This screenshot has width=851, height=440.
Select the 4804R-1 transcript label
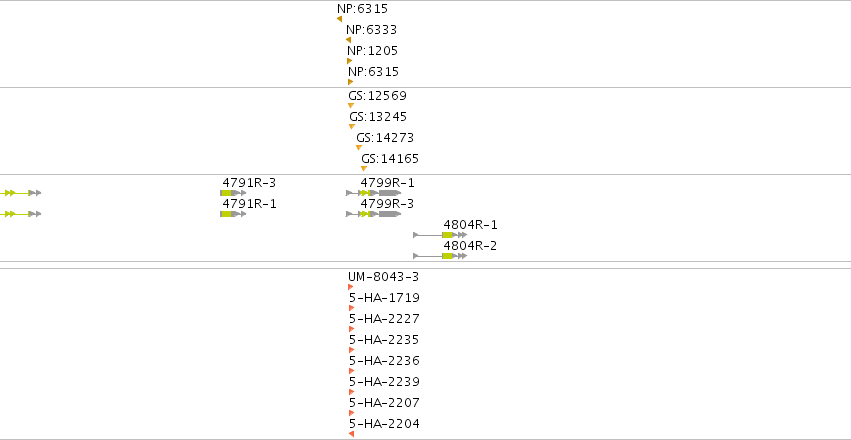click(x=471, y=225)
